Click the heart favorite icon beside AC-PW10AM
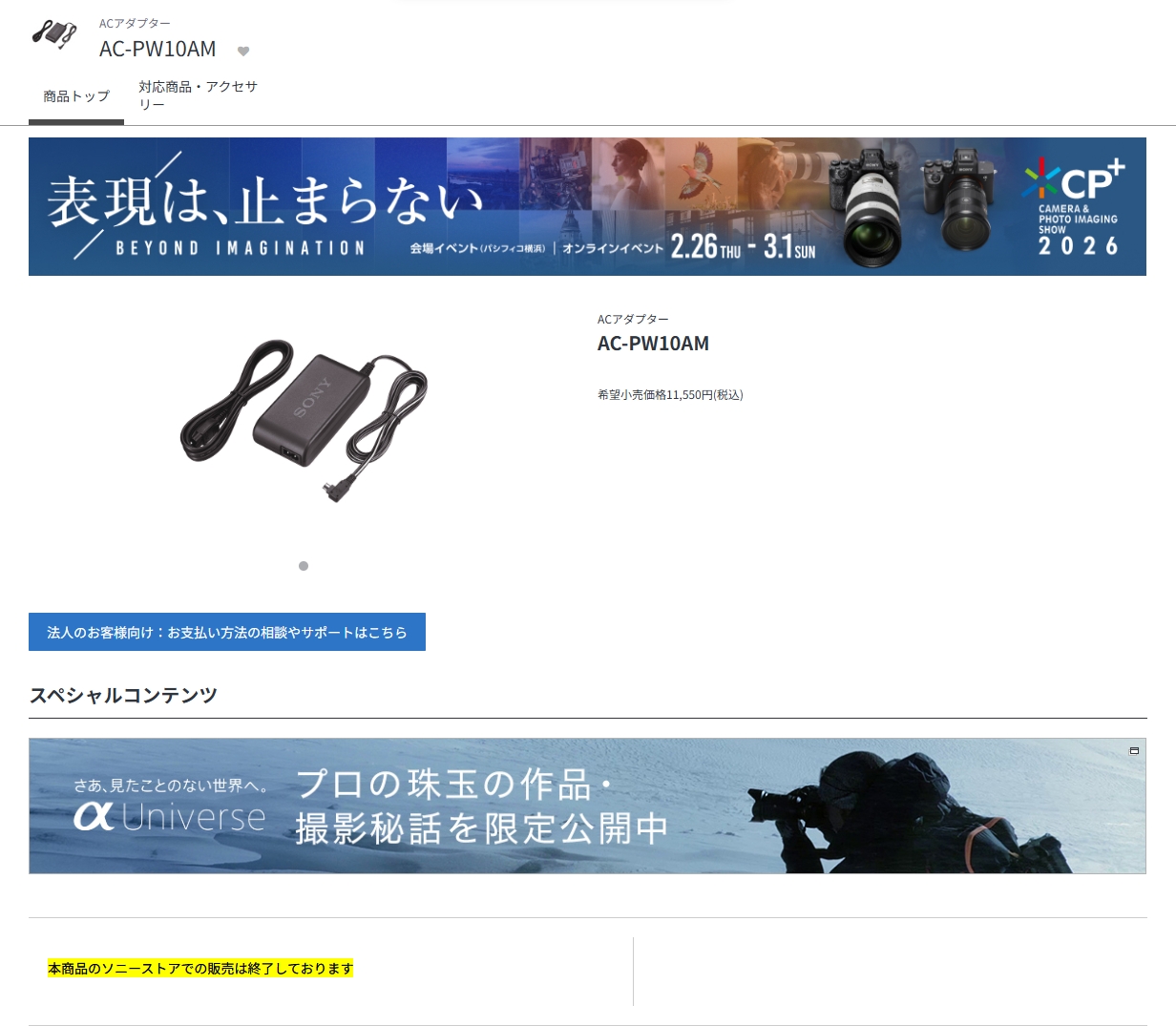The image size is (1176, 1026). (243, 52)
